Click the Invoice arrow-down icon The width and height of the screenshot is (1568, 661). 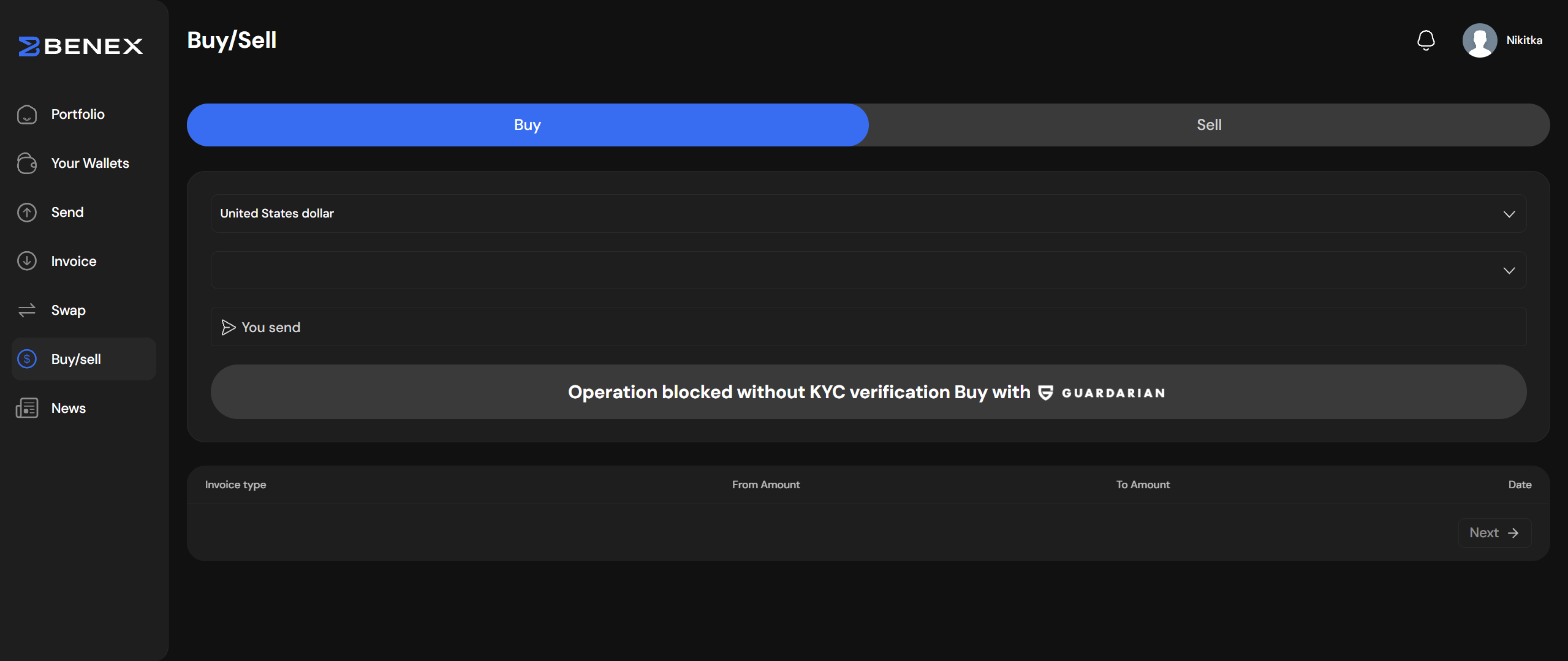[27, 262]
